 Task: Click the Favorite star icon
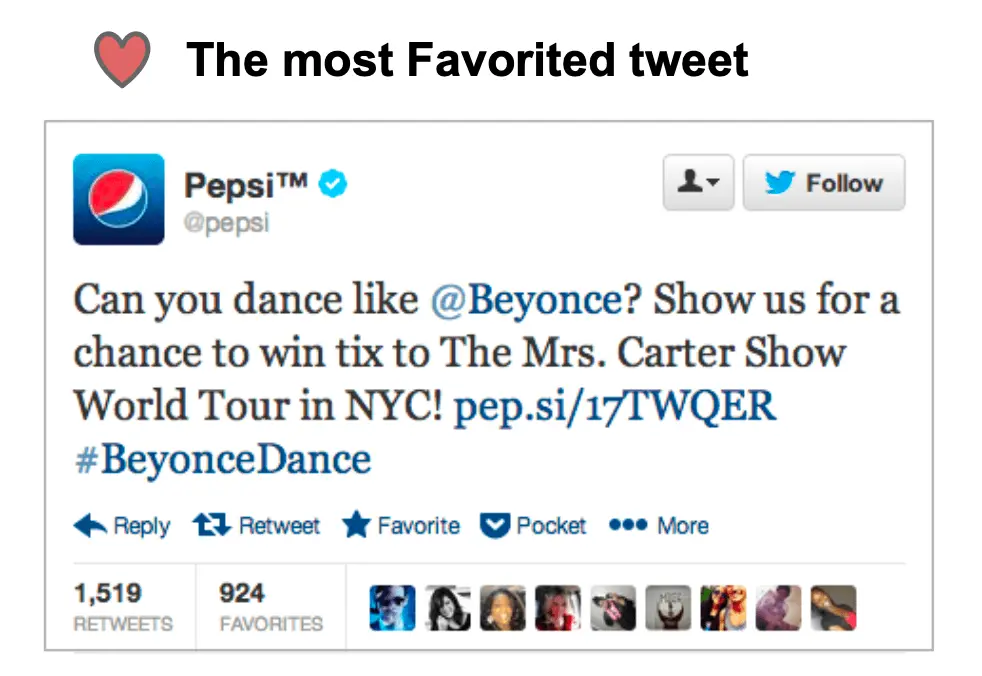point(355,524)
